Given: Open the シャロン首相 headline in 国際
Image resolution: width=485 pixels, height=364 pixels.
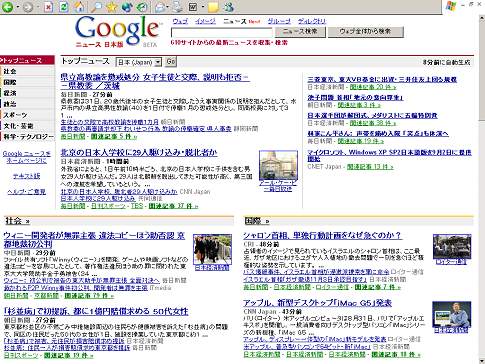Looking at the screenshot, I should tap(322, 235).
